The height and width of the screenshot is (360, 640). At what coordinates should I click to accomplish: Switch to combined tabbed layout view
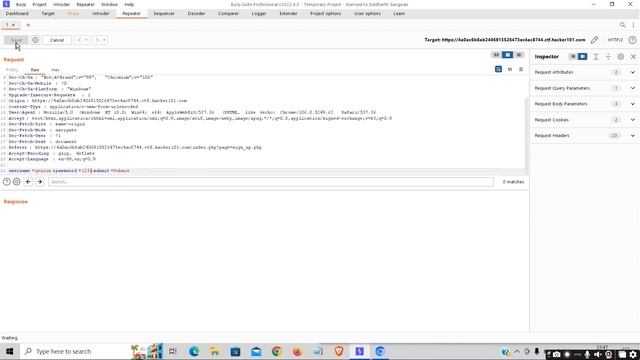(519, 55)
